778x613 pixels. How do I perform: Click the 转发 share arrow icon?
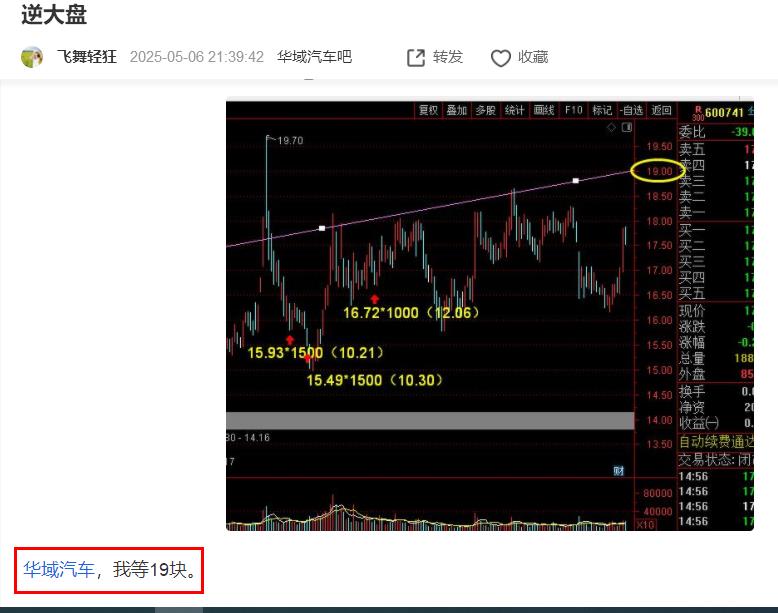416,58
